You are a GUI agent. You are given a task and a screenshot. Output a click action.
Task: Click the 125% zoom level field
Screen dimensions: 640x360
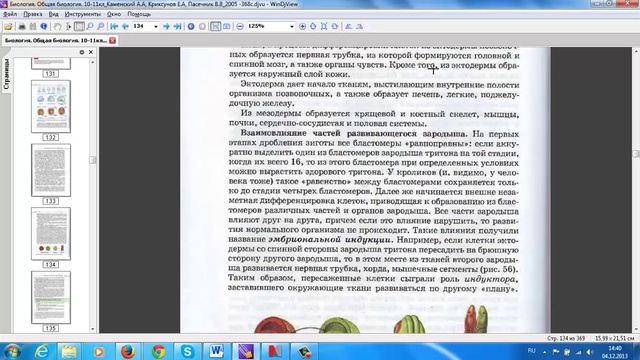[x=267, y=26]
